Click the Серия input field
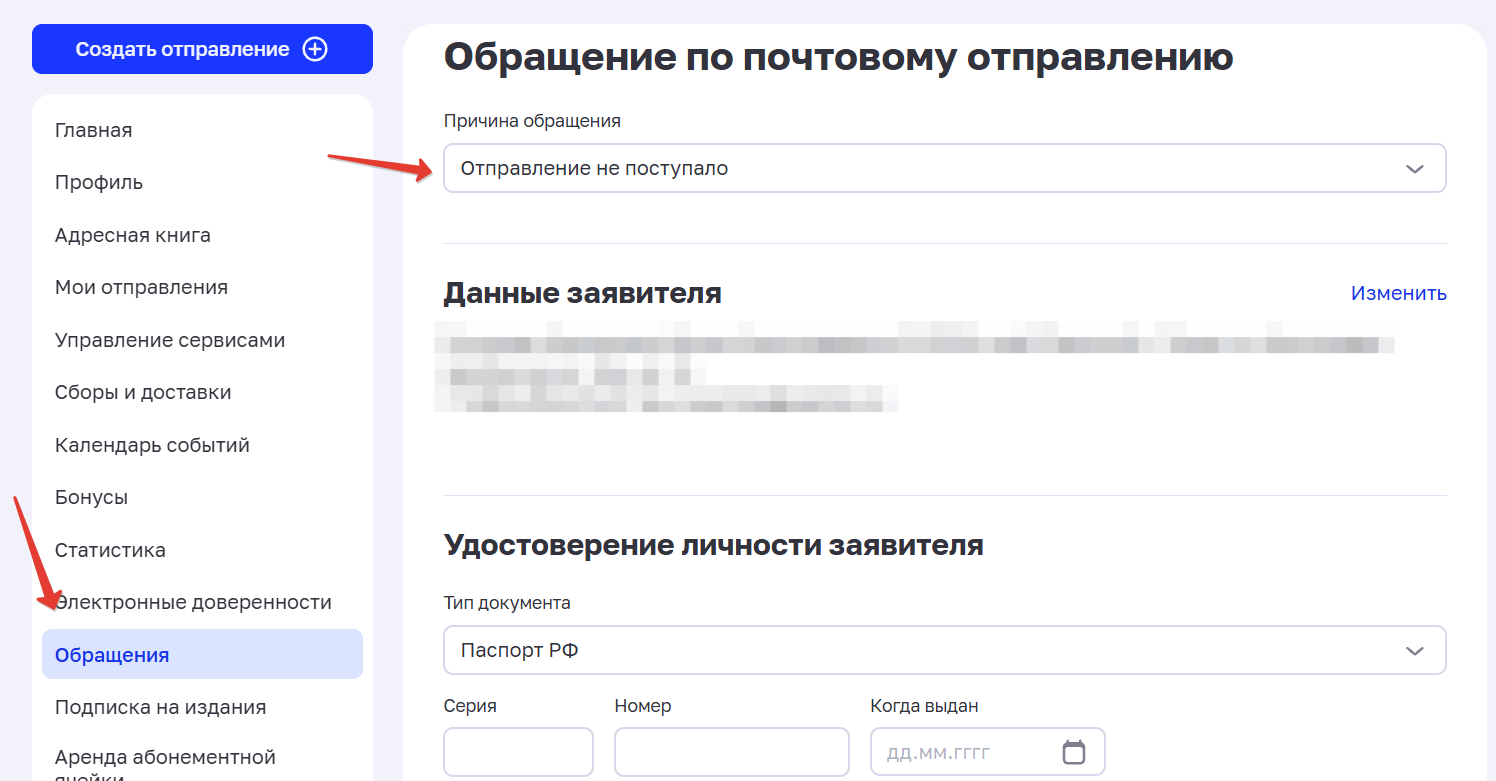This screenshot has width=1496, height=781. coord(518,751)
